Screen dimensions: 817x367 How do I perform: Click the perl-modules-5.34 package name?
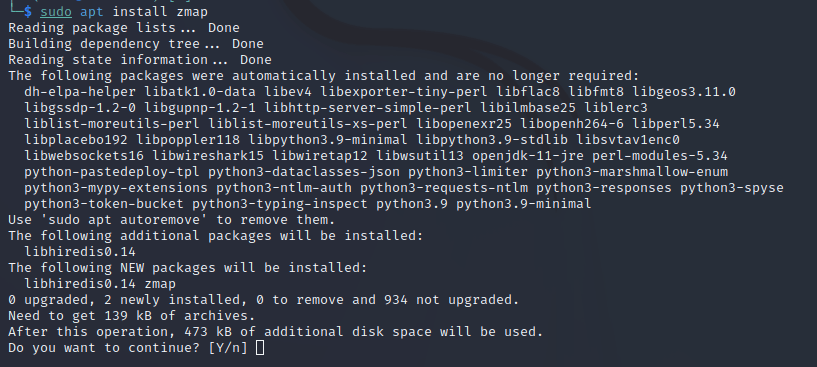point(660,156)
